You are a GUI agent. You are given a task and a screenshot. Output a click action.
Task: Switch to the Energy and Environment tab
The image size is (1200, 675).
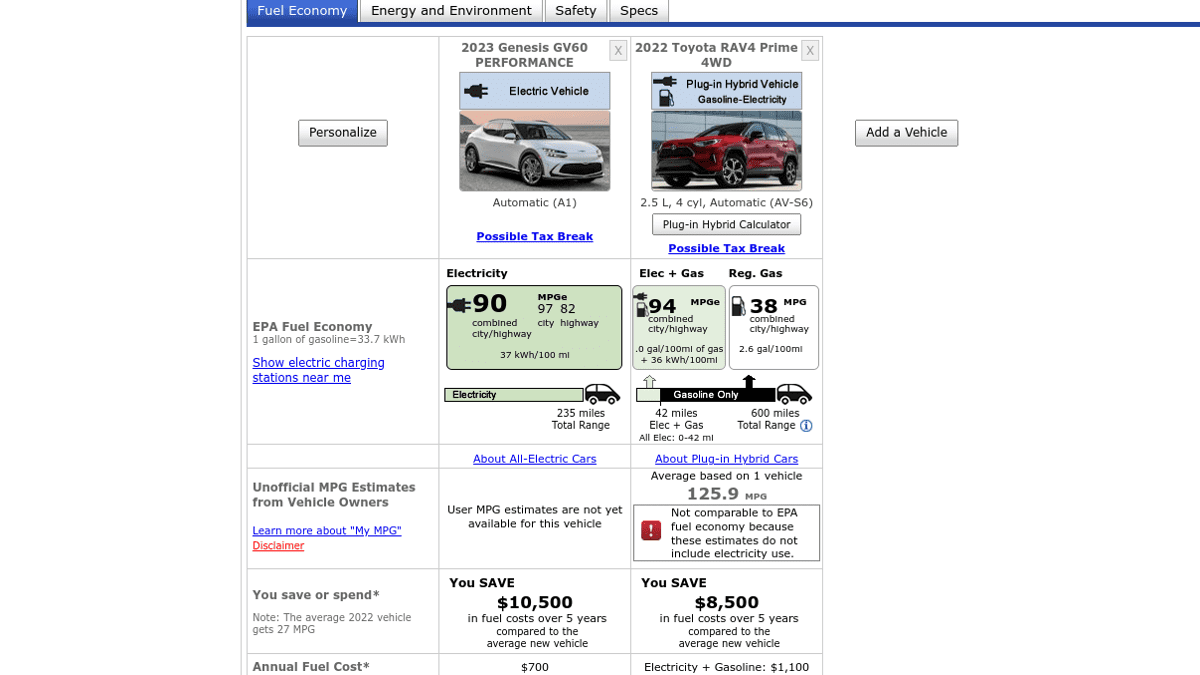coord(451,11)
